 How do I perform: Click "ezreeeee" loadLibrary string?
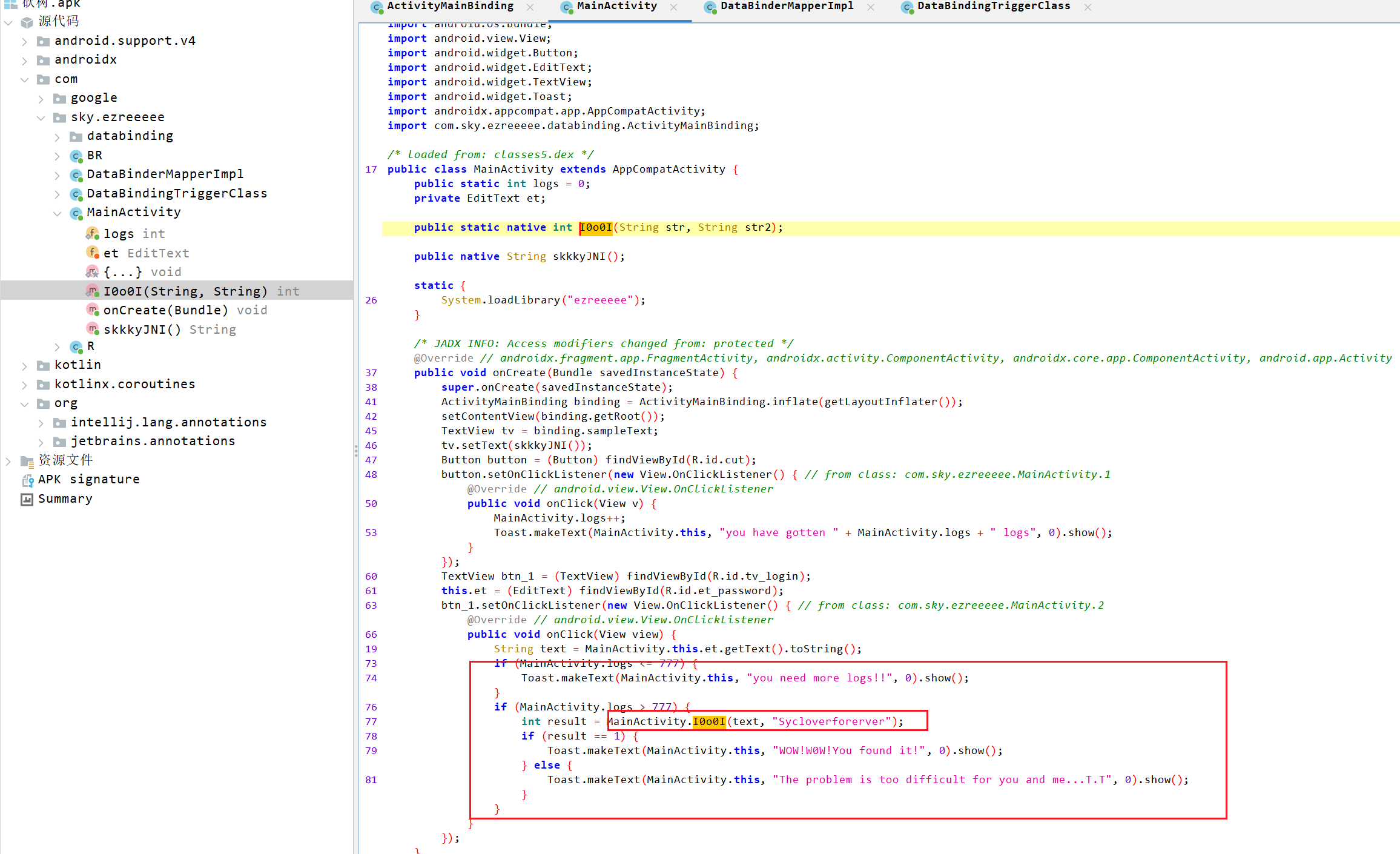600,300
